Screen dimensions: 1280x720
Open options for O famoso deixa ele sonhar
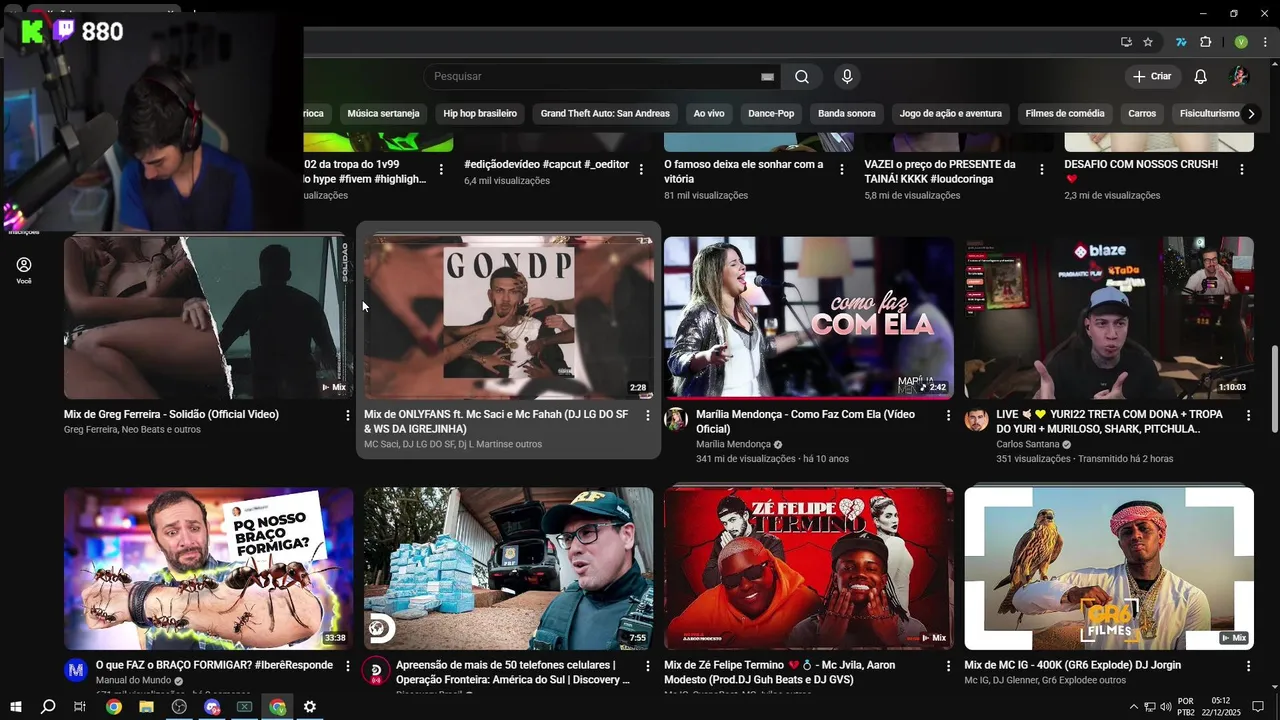[842, 170]
